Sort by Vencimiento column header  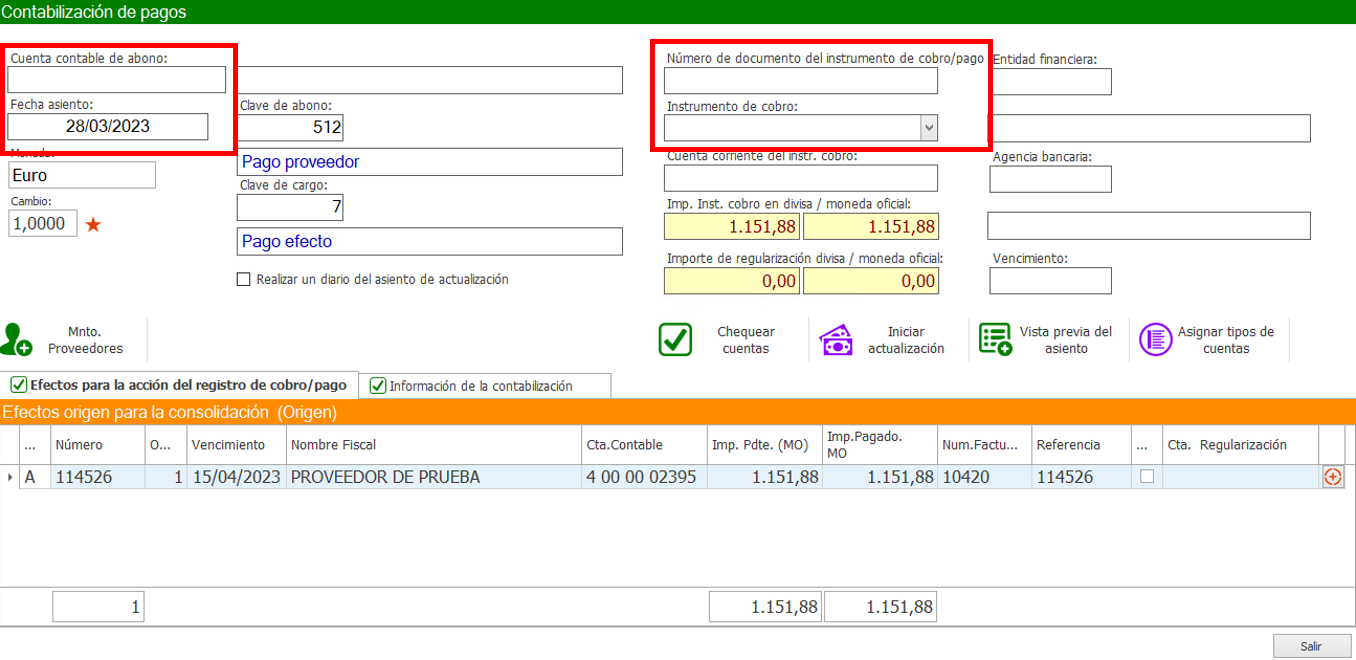[x=228, y=445]
